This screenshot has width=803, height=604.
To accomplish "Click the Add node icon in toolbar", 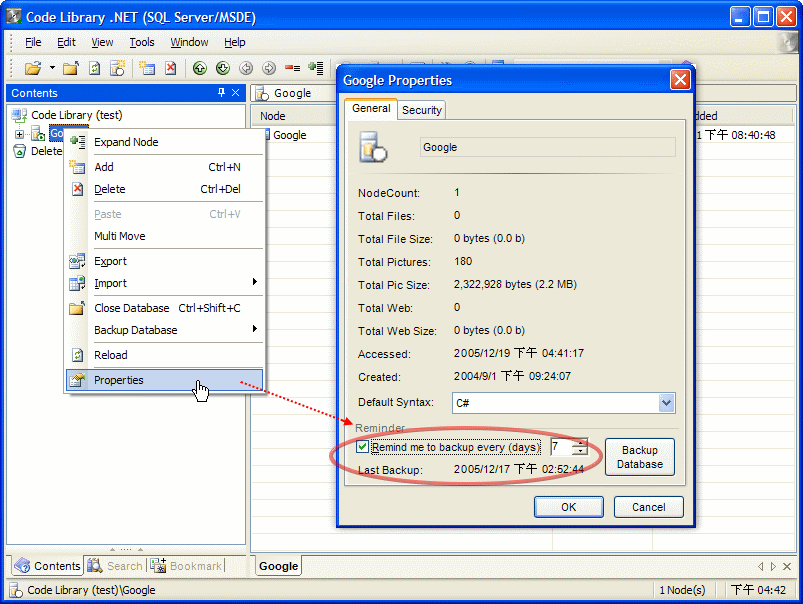I will [147, 68].
